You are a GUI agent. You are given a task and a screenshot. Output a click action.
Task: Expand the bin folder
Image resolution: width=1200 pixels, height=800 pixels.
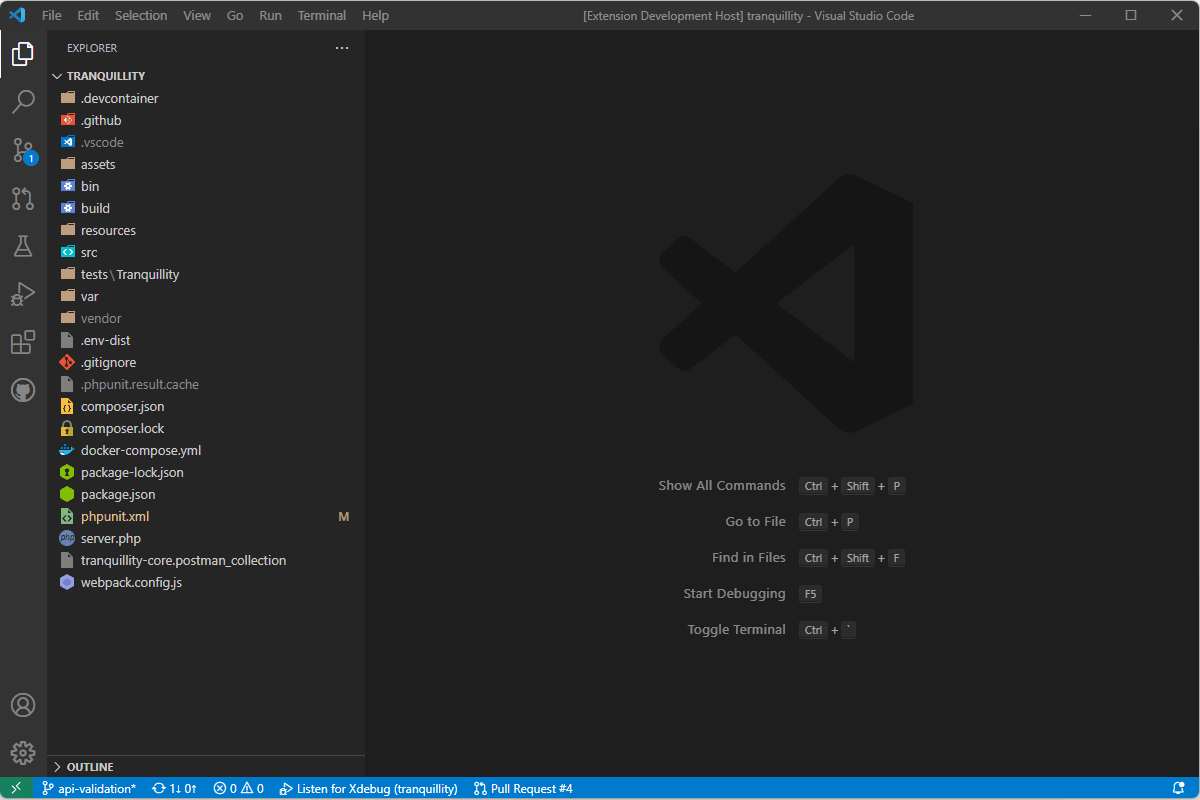(206, 186)
